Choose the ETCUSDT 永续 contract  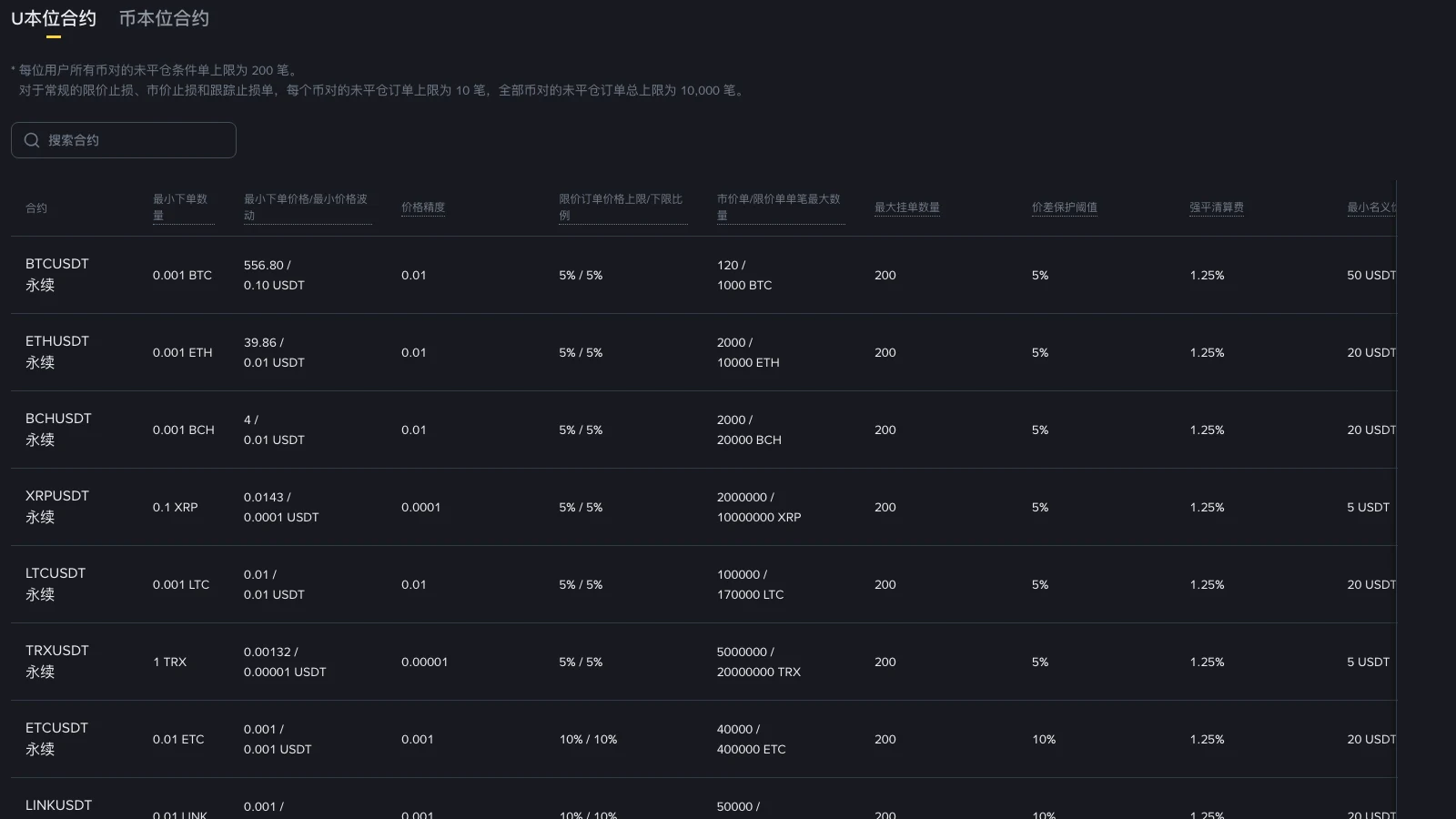coord(703,739)
